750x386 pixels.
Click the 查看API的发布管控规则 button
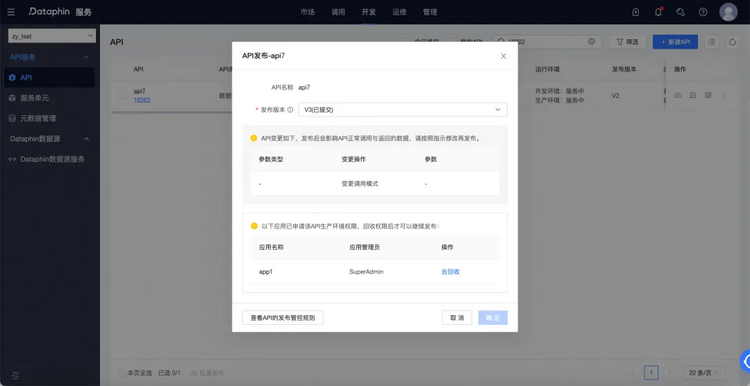click(x=283, y=318)
